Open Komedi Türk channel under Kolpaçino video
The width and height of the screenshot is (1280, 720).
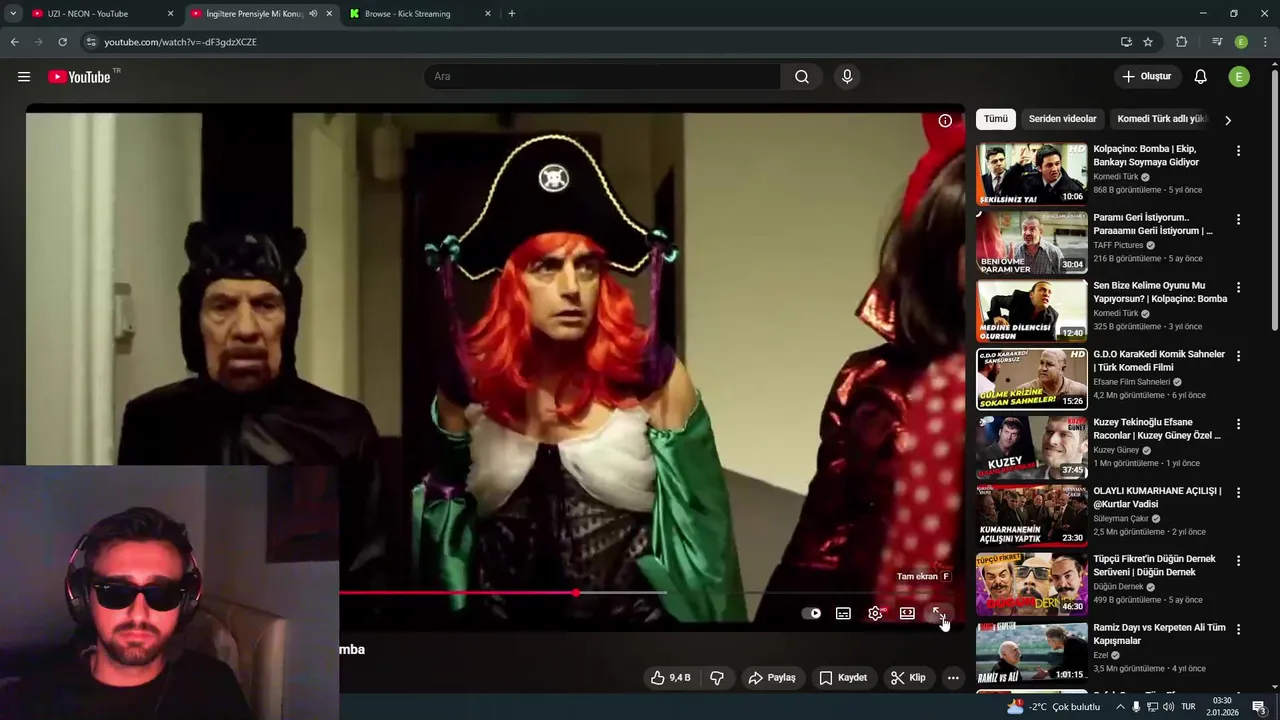tap(1116, 177)
